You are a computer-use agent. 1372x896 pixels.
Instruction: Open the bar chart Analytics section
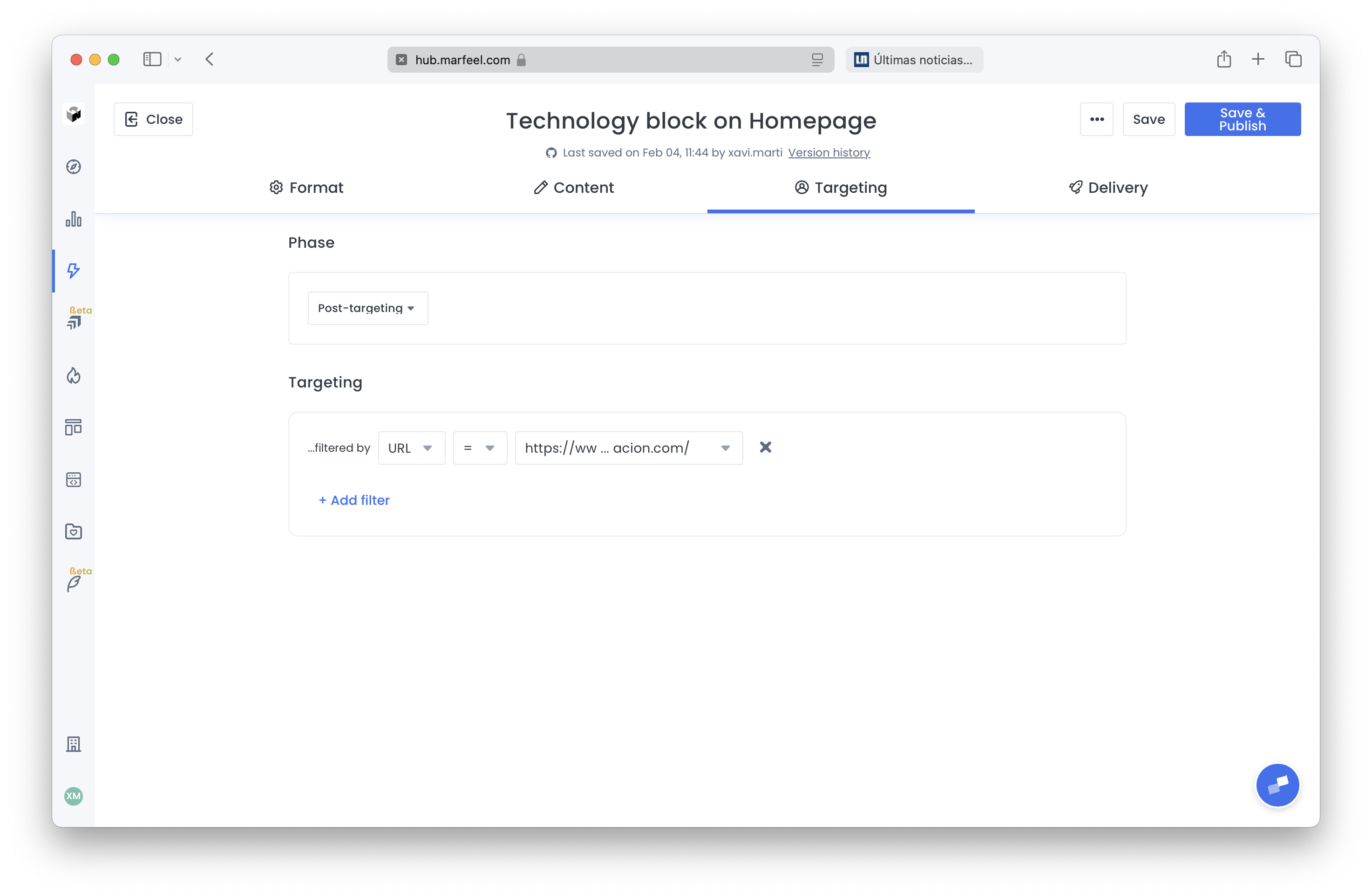[73, 220]
